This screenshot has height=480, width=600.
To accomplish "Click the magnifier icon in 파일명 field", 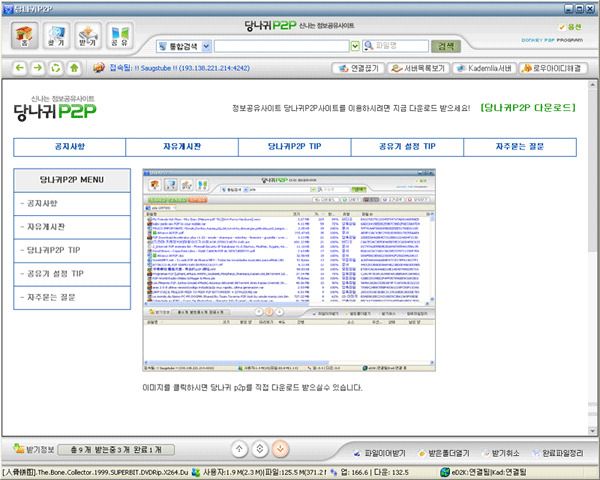I will click(368, 46).
